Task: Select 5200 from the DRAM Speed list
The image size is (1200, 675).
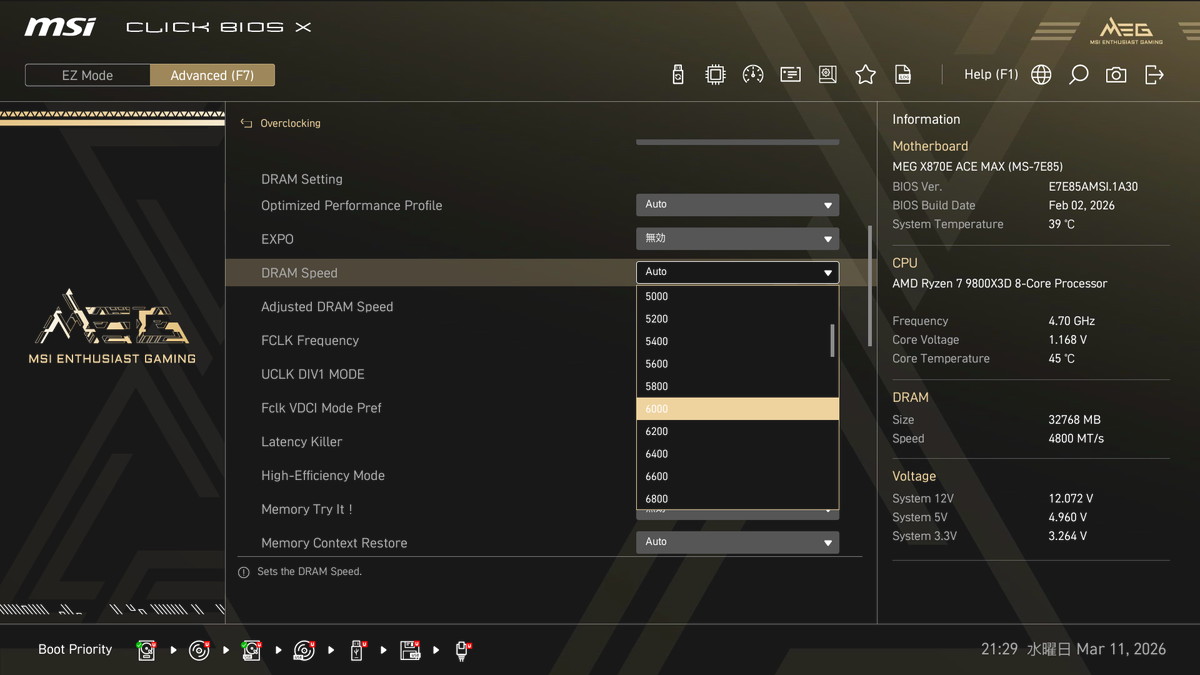Action: [737, 319]
